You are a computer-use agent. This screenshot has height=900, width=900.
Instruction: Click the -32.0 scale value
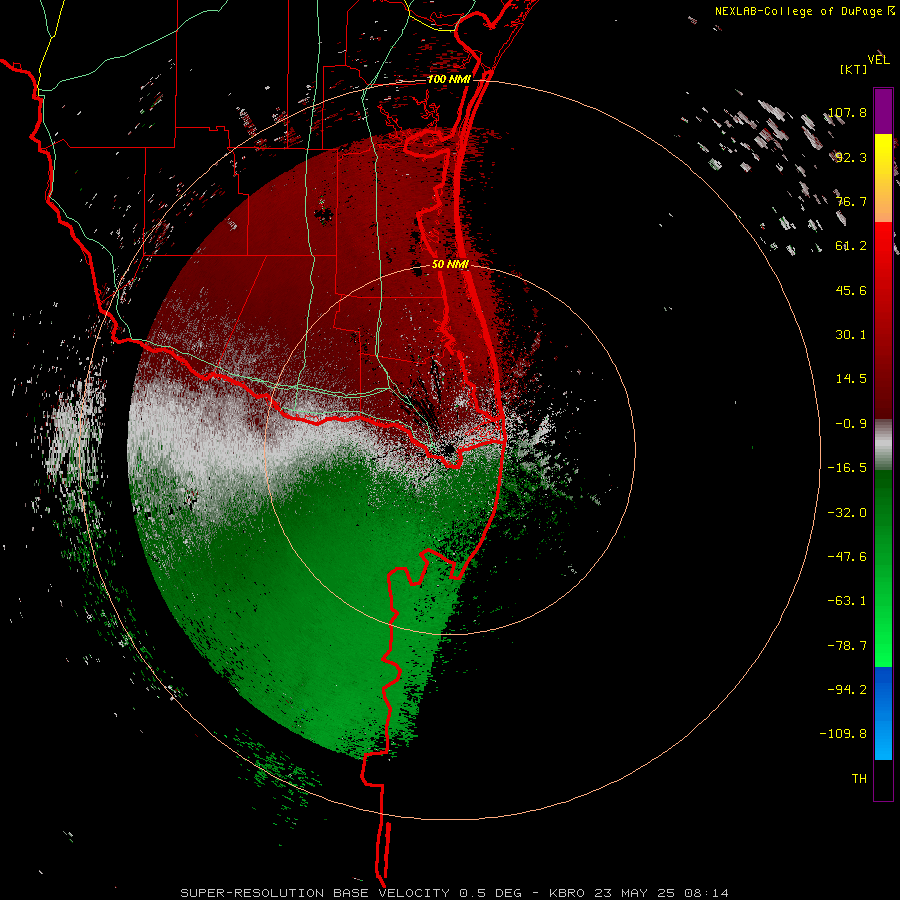pos(847,513)
